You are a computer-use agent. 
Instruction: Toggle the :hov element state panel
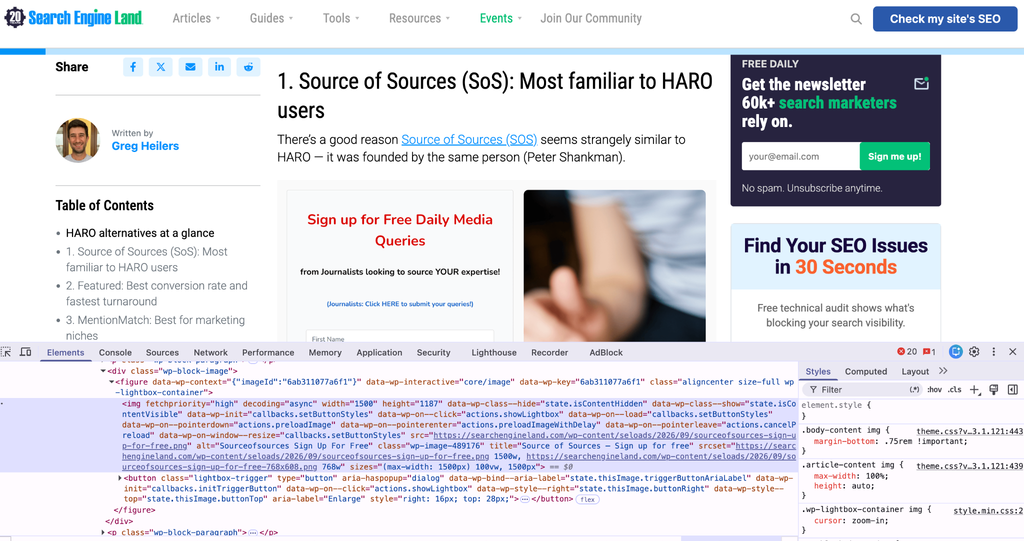point(935,389)
